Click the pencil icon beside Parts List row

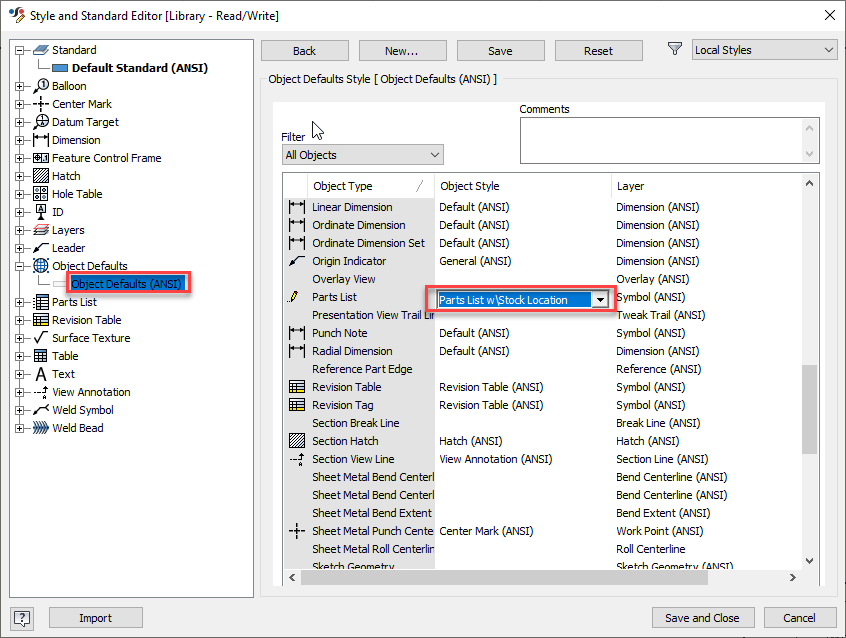pyautogui.click(x=295, y=297)
